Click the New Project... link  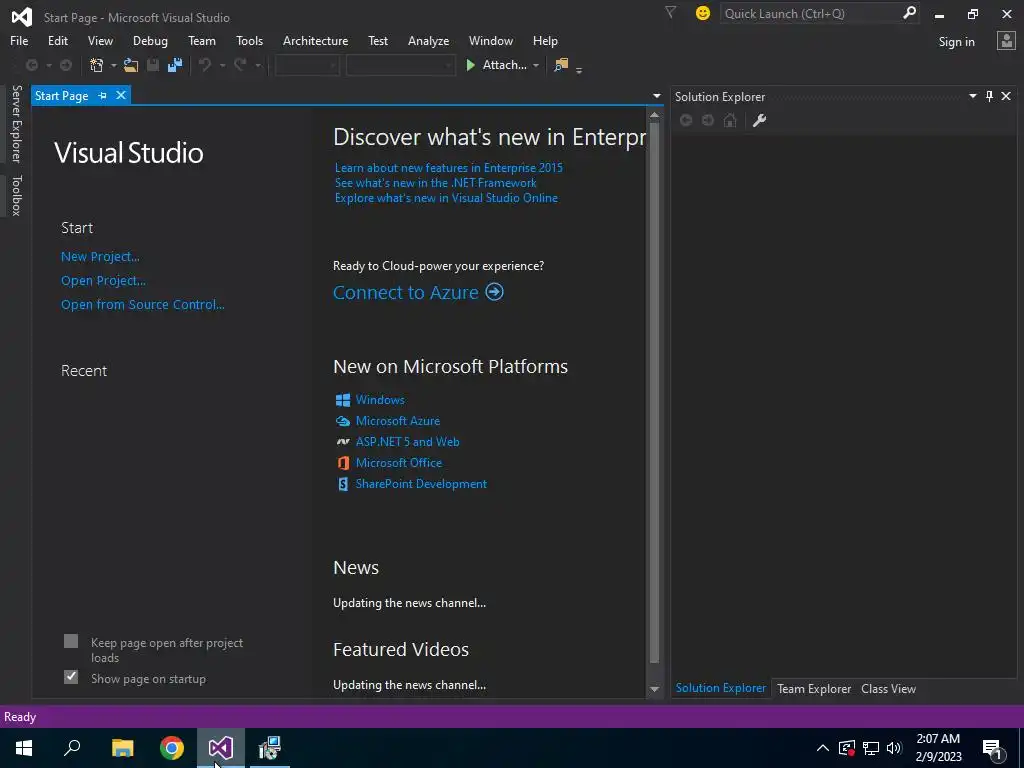100,257
